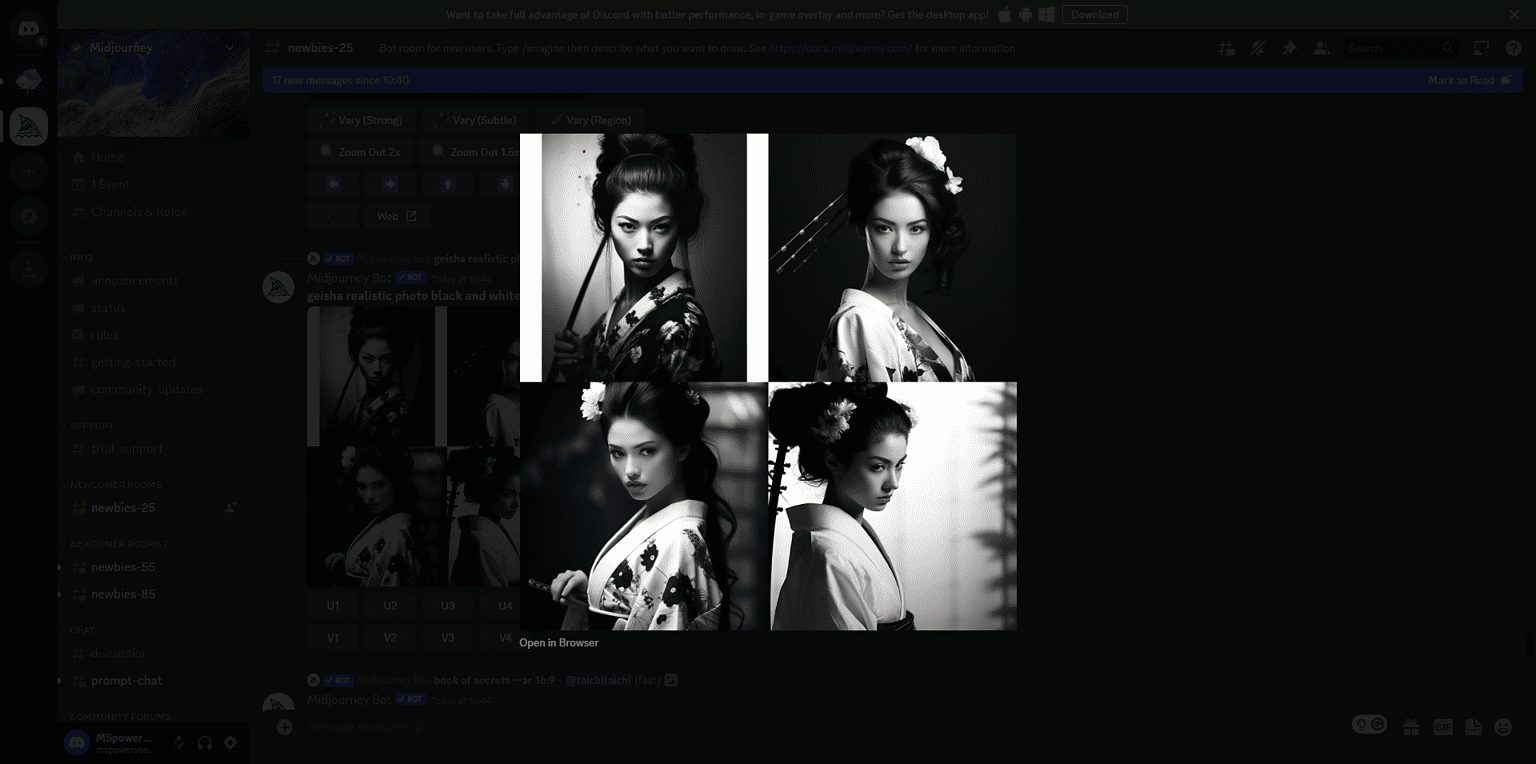
Task: Open the inbox icon in top toolbar
Action: [x=1481, y=48]
